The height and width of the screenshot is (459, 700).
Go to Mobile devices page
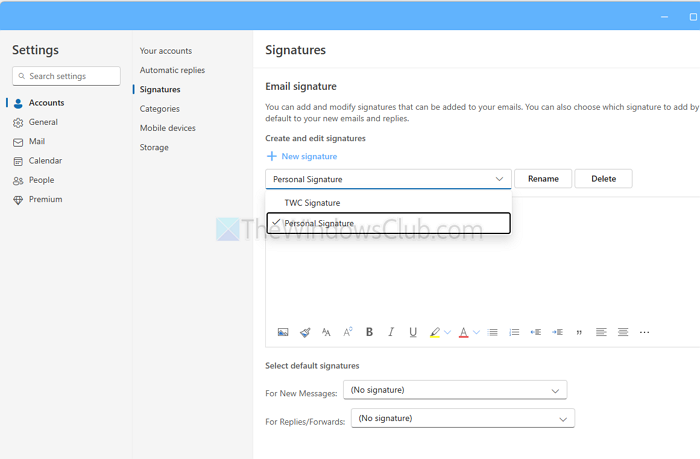coord(167,128)
